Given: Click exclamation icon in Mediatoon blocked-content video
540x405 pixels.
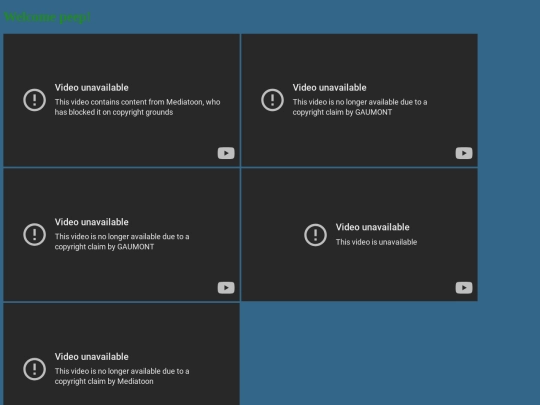Looking at the screenshot, I should point(34,100).
